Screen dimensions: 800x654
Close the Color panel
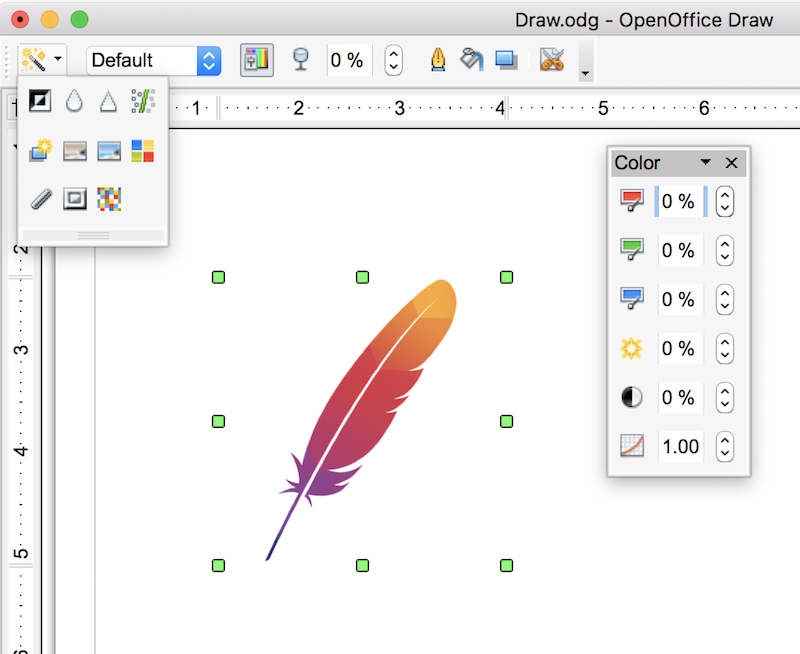[x=731, y=162]
